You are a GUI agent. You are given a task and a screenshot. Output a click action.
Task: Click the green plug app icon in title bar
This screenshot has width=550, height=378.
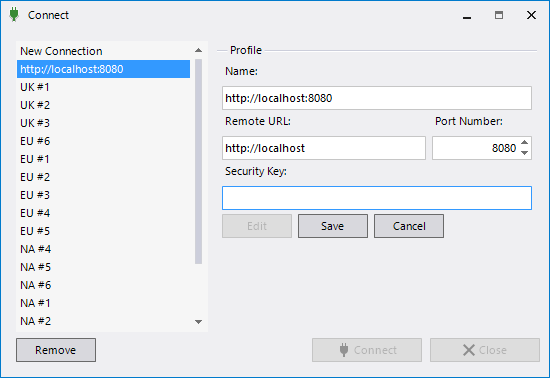(x=14, y=15)
